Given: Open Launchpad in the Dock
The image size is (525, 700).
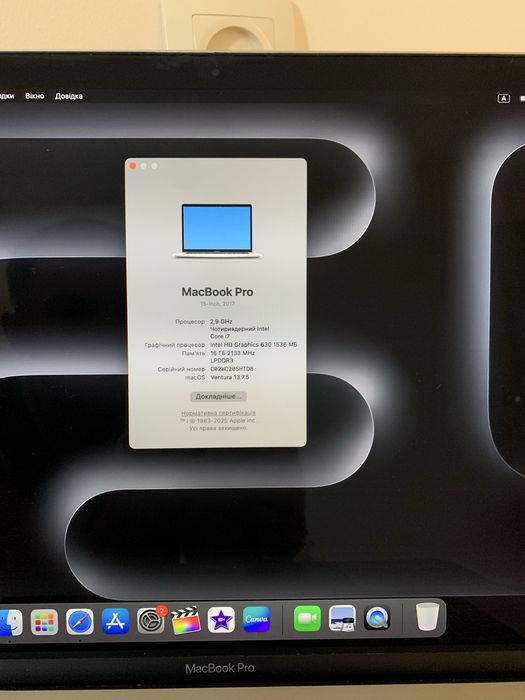Looking at the screenshot, I should coord(44,621).
